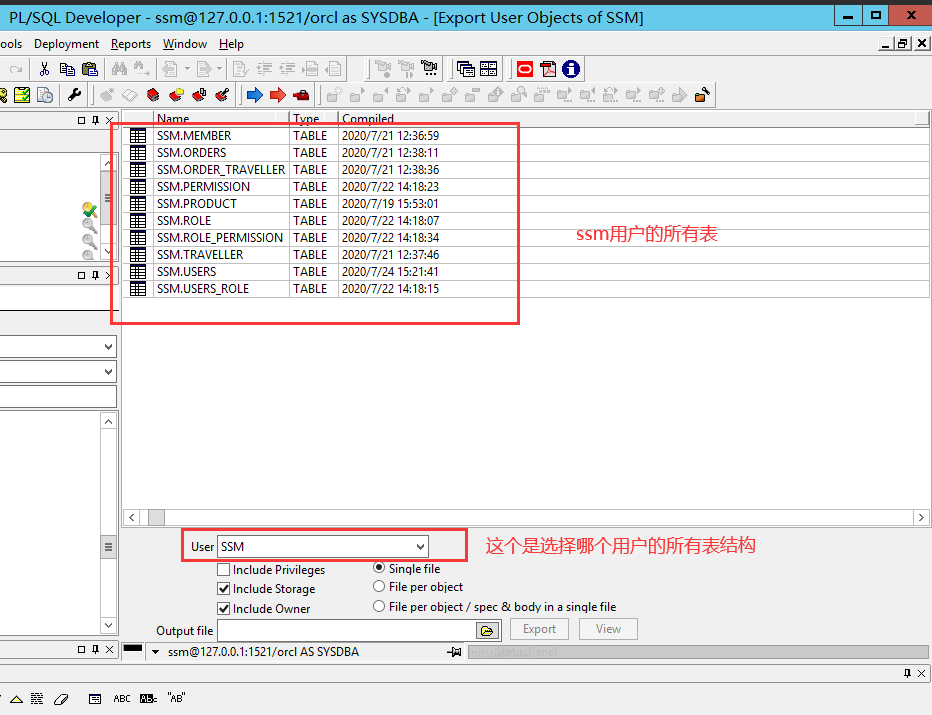Open the Deployment menu
Viewport: 932px width, 715px height.
click(x=67, y=44)
